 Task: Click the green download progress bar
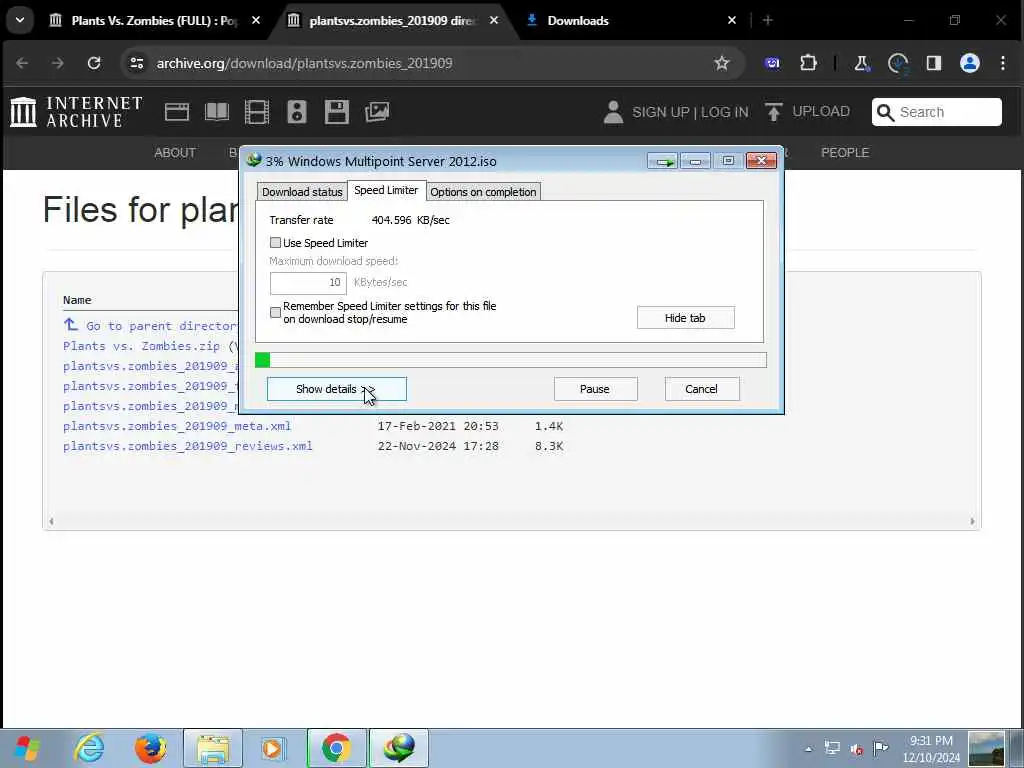pyautogui.click(x=511, y=360)
